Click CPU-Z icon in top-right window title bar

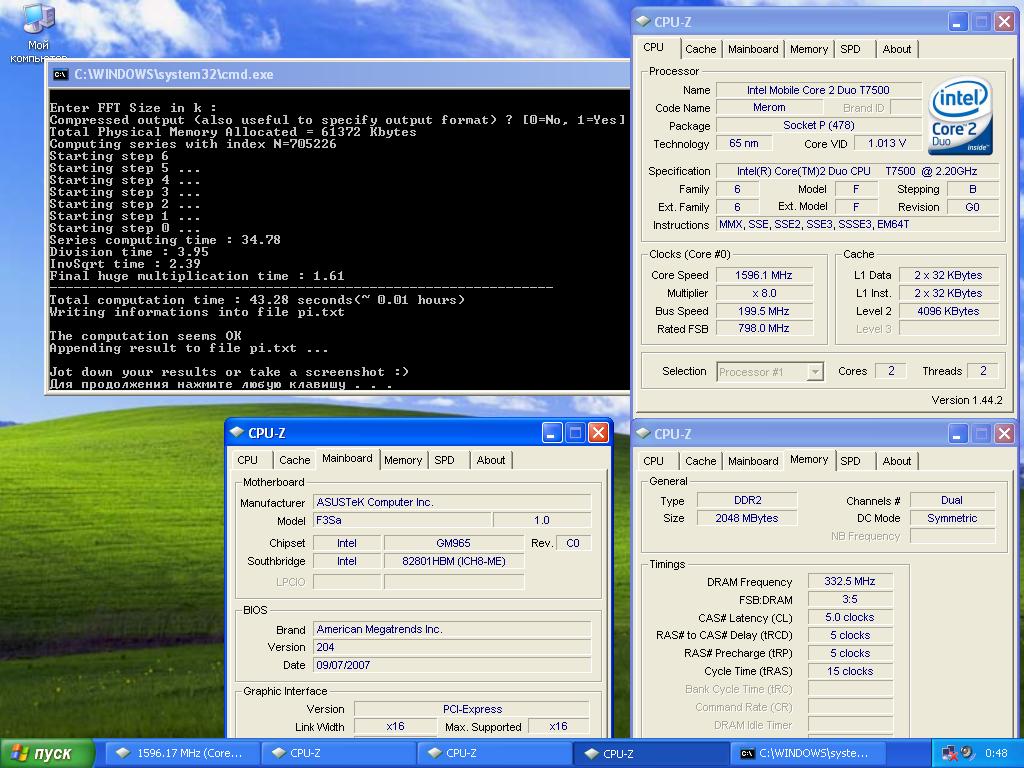[x=643, y=22]
